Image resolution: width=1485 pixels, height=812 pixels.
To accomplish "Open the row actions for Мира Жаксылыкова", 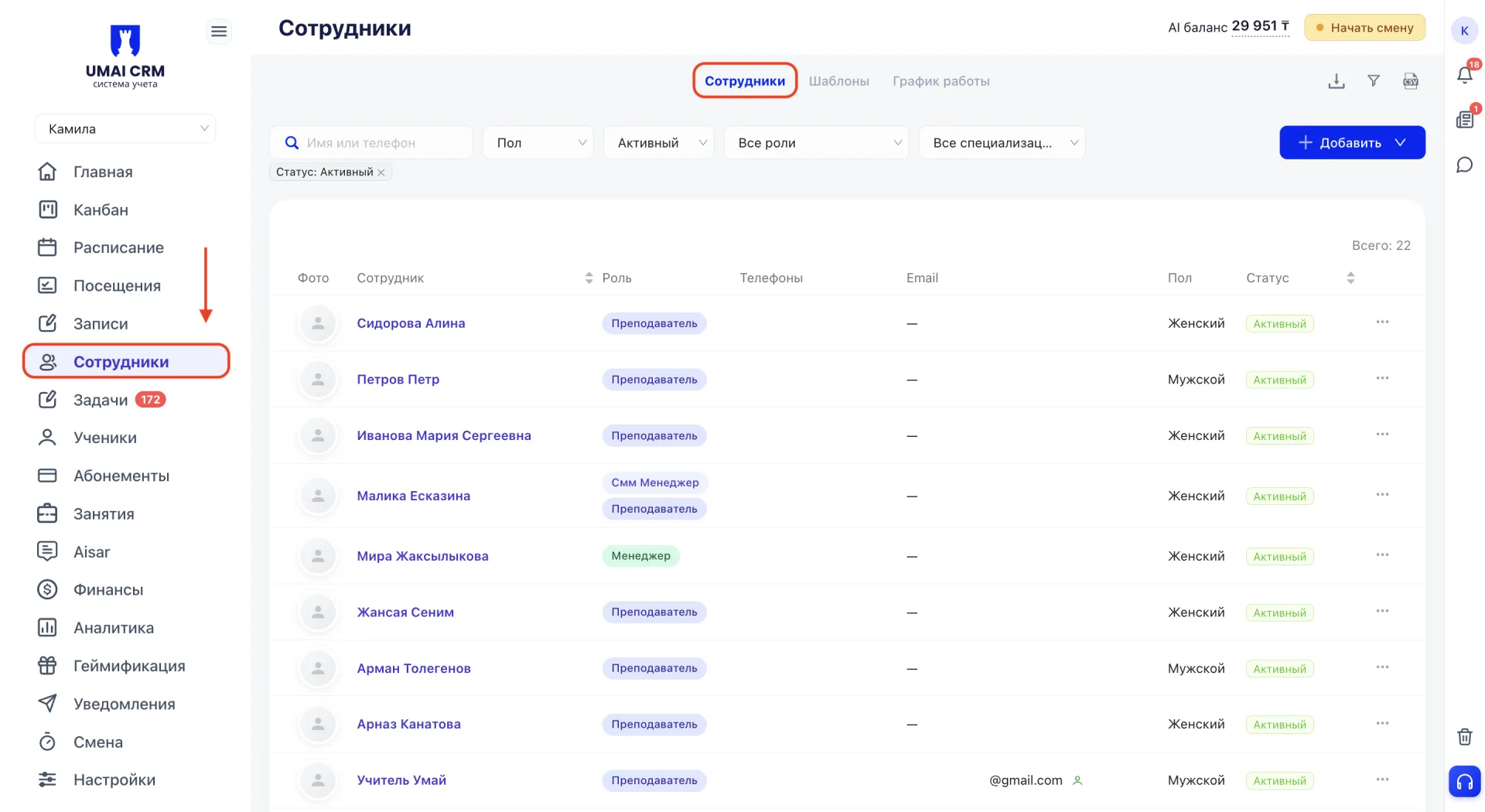I will pyautogui.click(x=1383, y=555).
